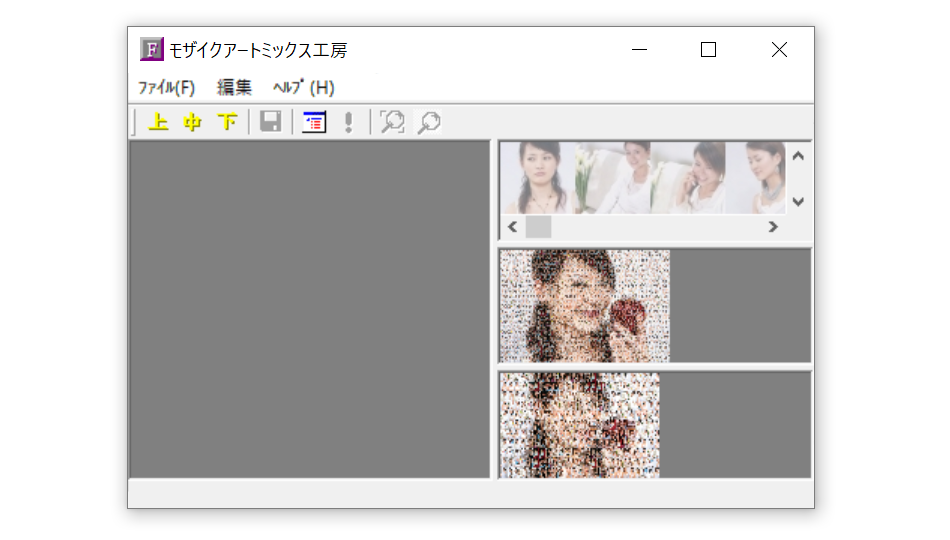This screenshot has height=540, width=950.
Task: Select the woman with necklace thumbnail
Action: (756, 178)
